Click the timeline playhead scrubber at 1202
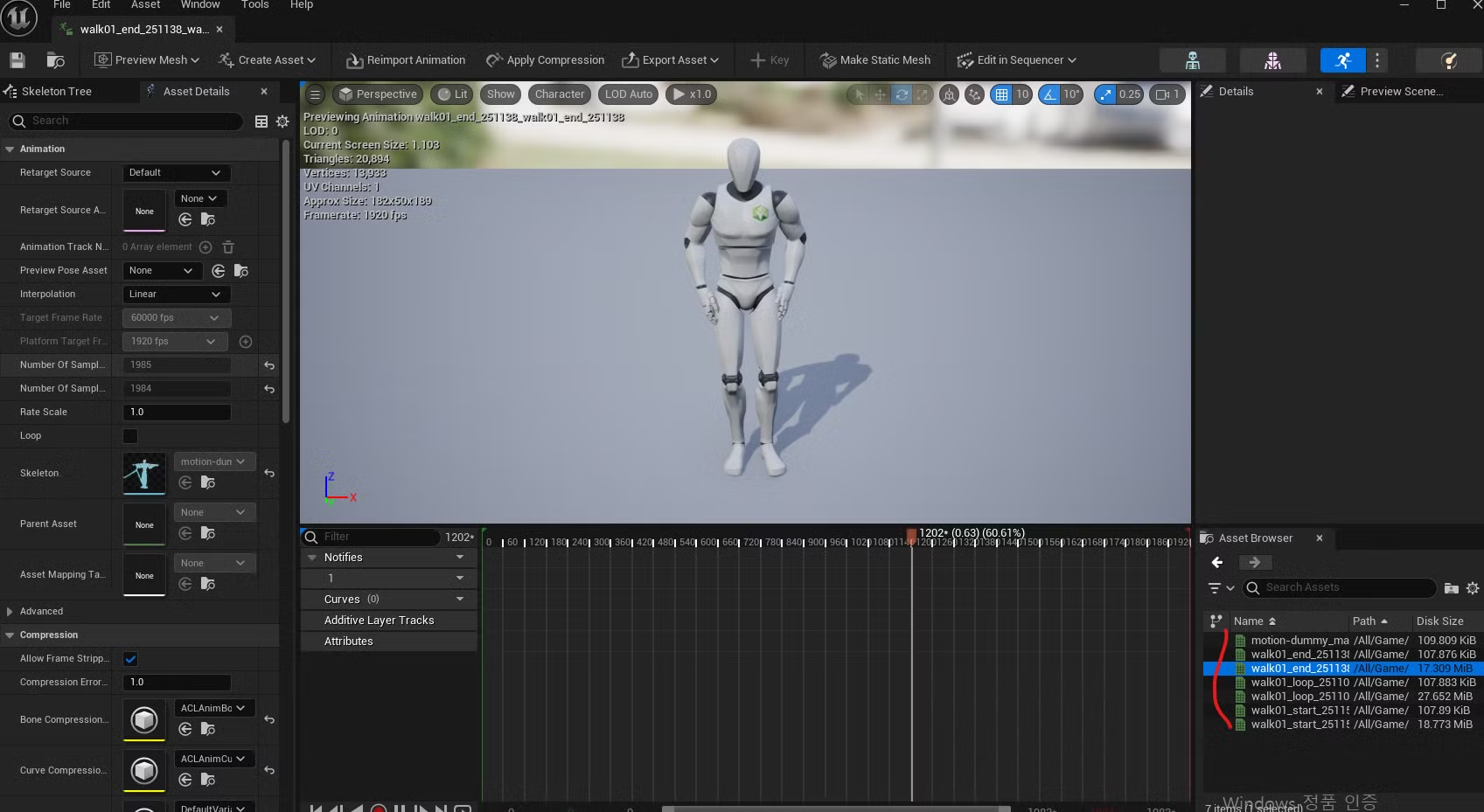The width and height of the screenshot is (1484, 812). pyautogui.click(x=911, y=535)
